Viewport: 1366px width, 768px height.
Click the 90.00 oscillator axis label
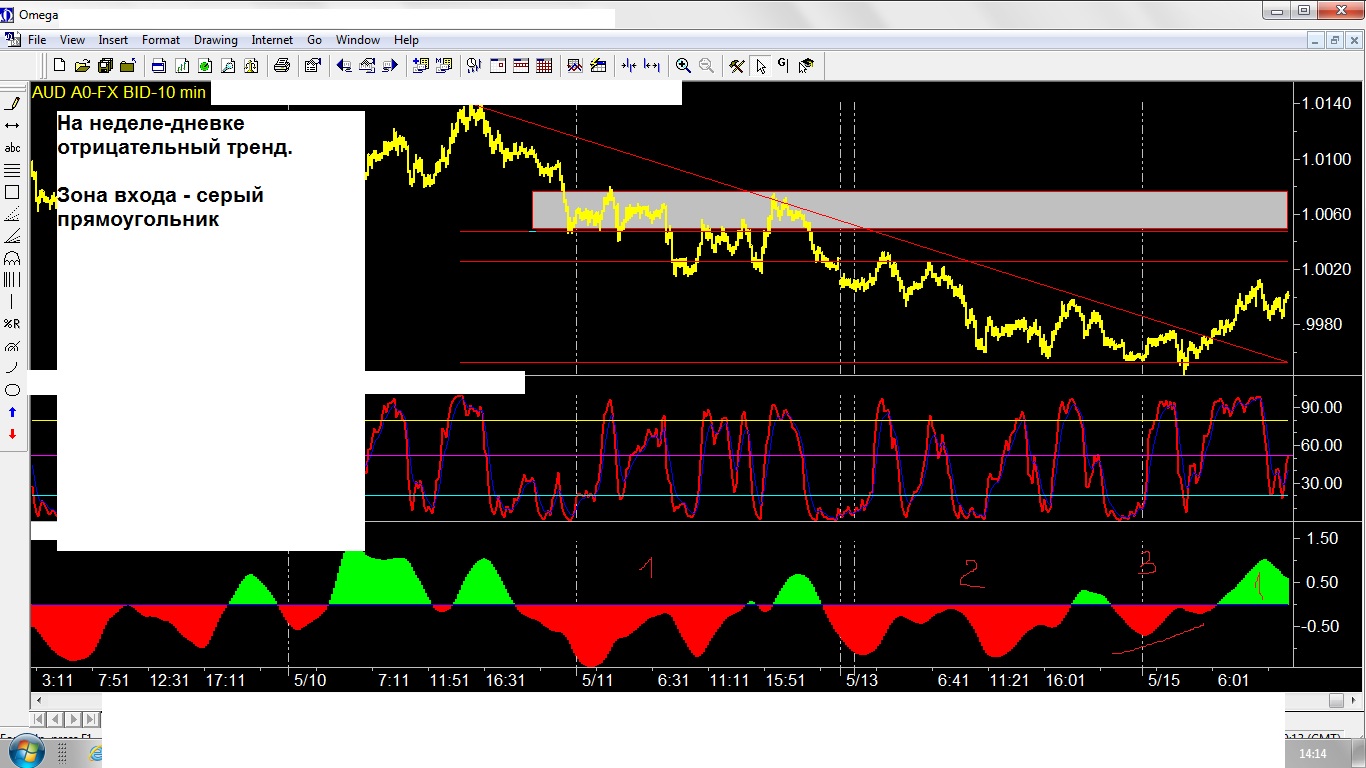tap(1319, 408)
